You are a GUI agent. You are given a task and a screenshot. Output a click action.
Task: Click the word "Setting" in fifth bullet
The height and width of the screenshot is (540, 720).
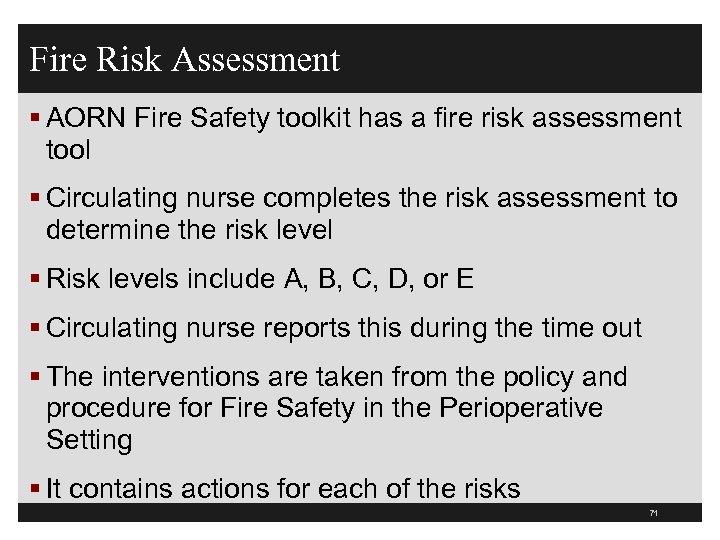tap(89, 439)
